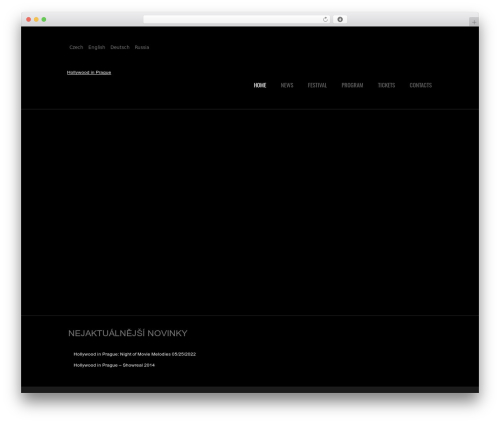Open the Hollywood in Prague logo link
Screen dimensions: 500x423
pos(89,73)
